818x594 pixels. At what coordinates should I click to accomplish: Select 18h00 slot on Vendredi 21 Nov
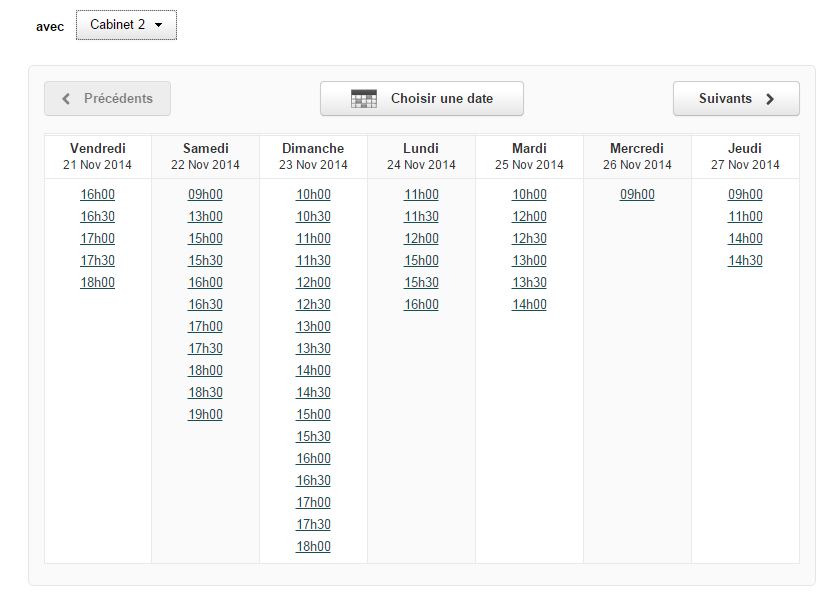(x=98, y=283)
